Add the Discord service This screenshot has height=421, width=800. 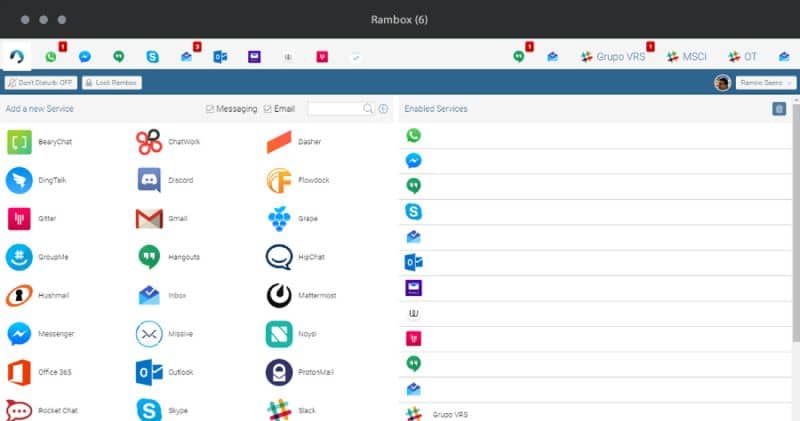point(165,180)
